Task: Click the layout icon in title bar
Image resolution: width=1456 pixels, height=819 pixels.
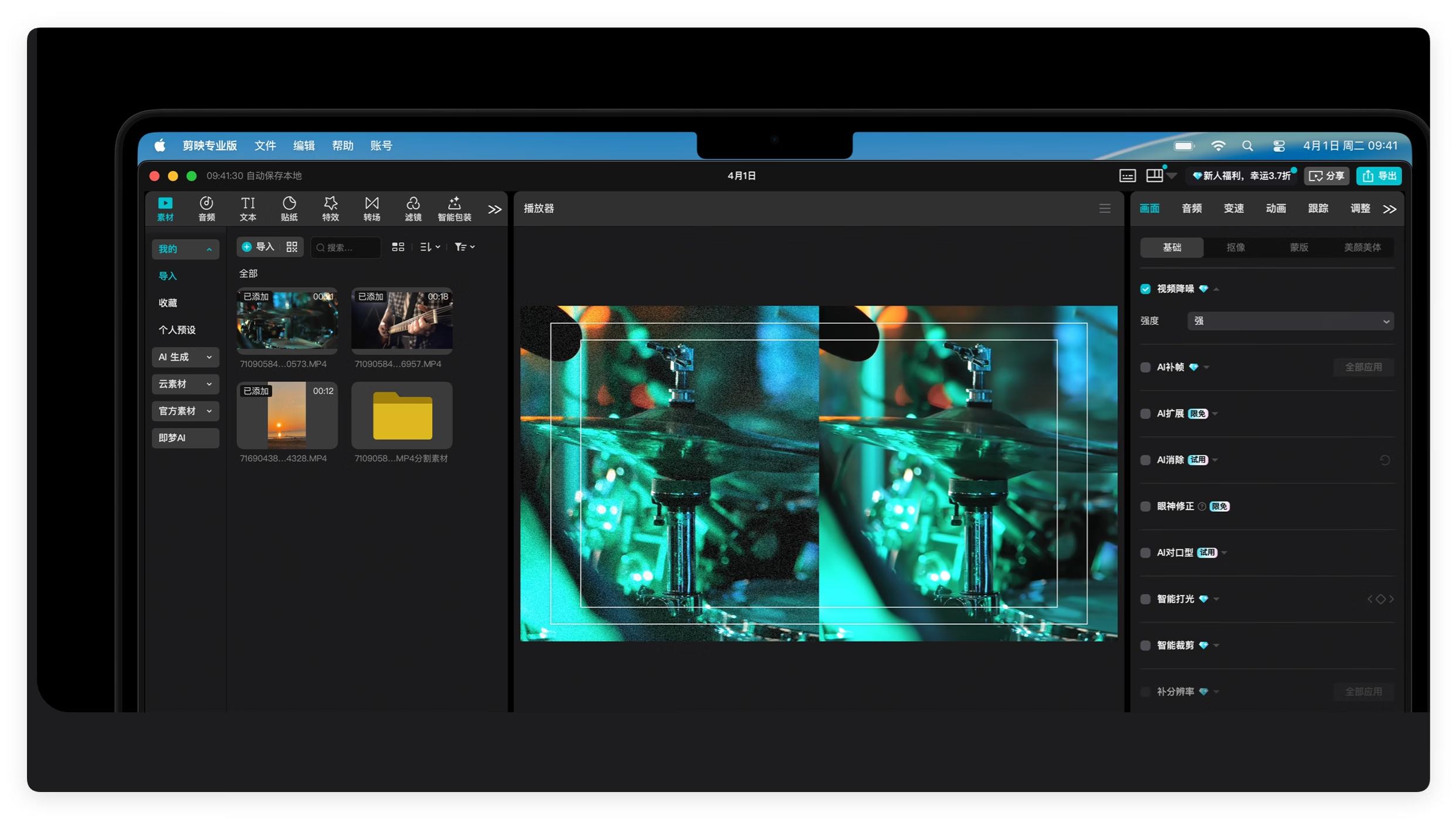Action: point(1155,176)
